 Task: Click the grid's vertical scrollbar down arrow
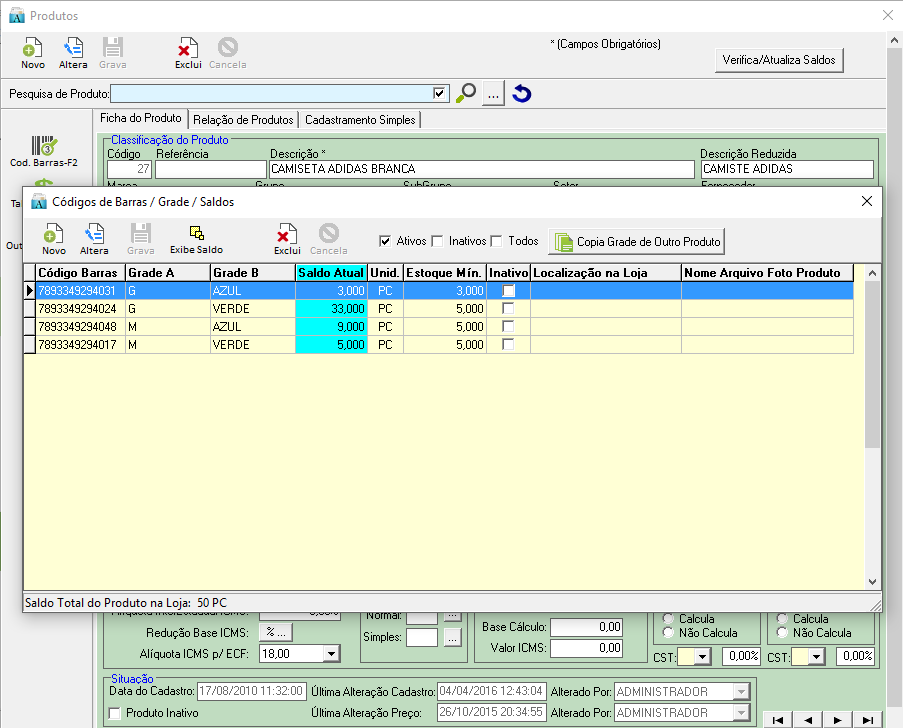(872, 582)
